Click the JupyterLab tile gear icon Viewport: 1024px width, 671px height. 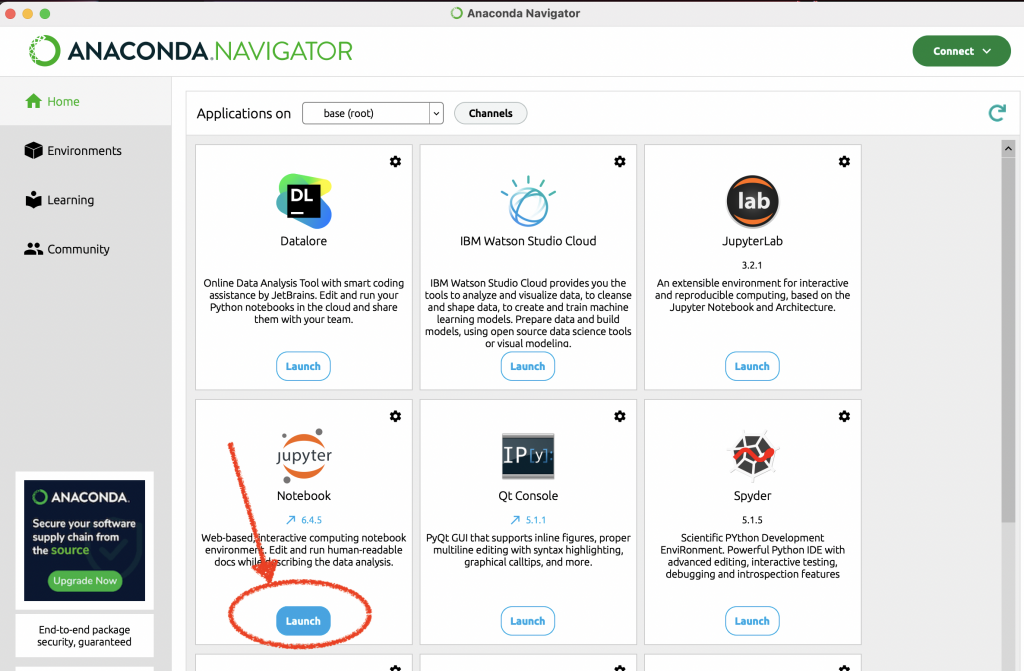click(x=844, y=162)
